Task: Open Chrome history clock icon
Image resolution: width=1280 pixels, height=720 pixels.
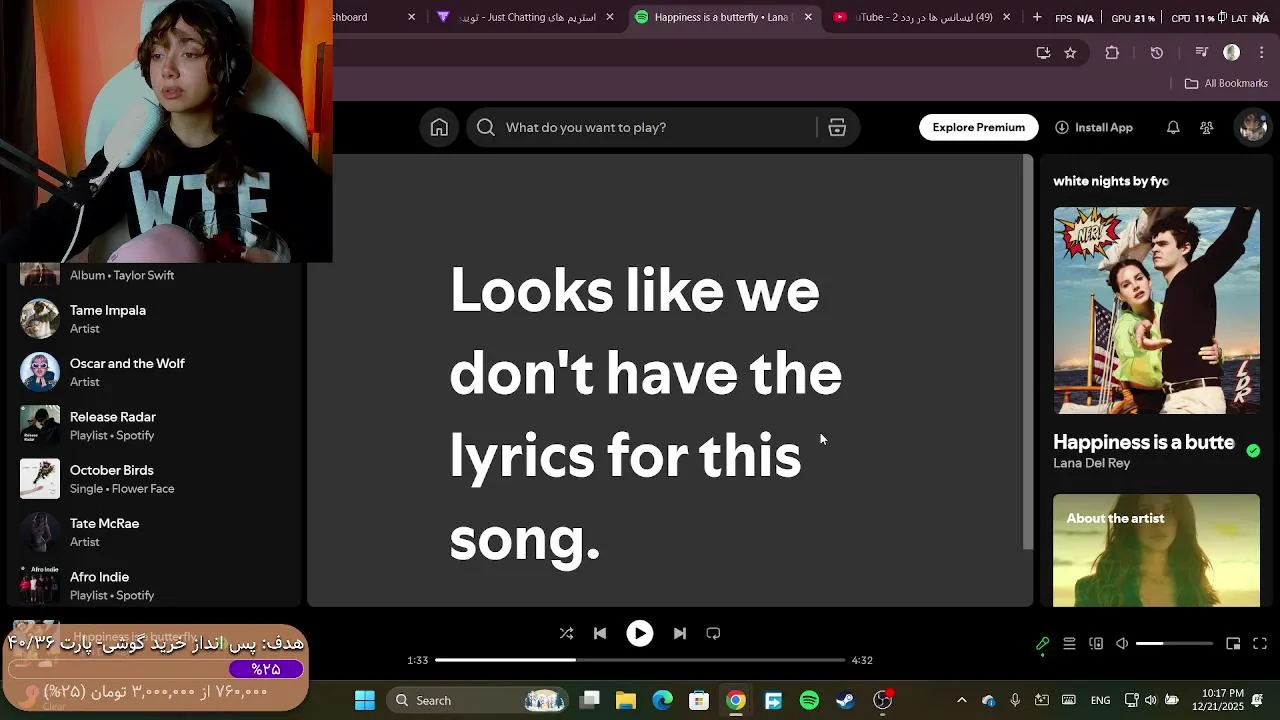Action: [x=1157, y=53]
